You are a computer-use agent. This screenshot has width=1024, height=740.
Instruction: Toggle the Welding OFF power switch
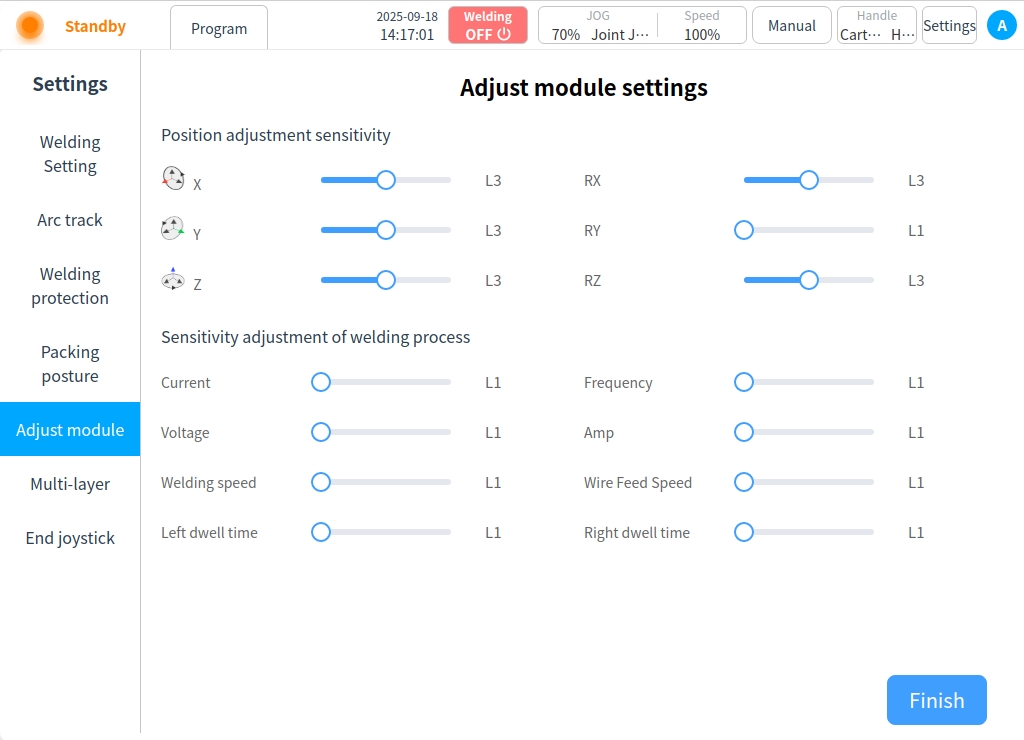point(488,26)
